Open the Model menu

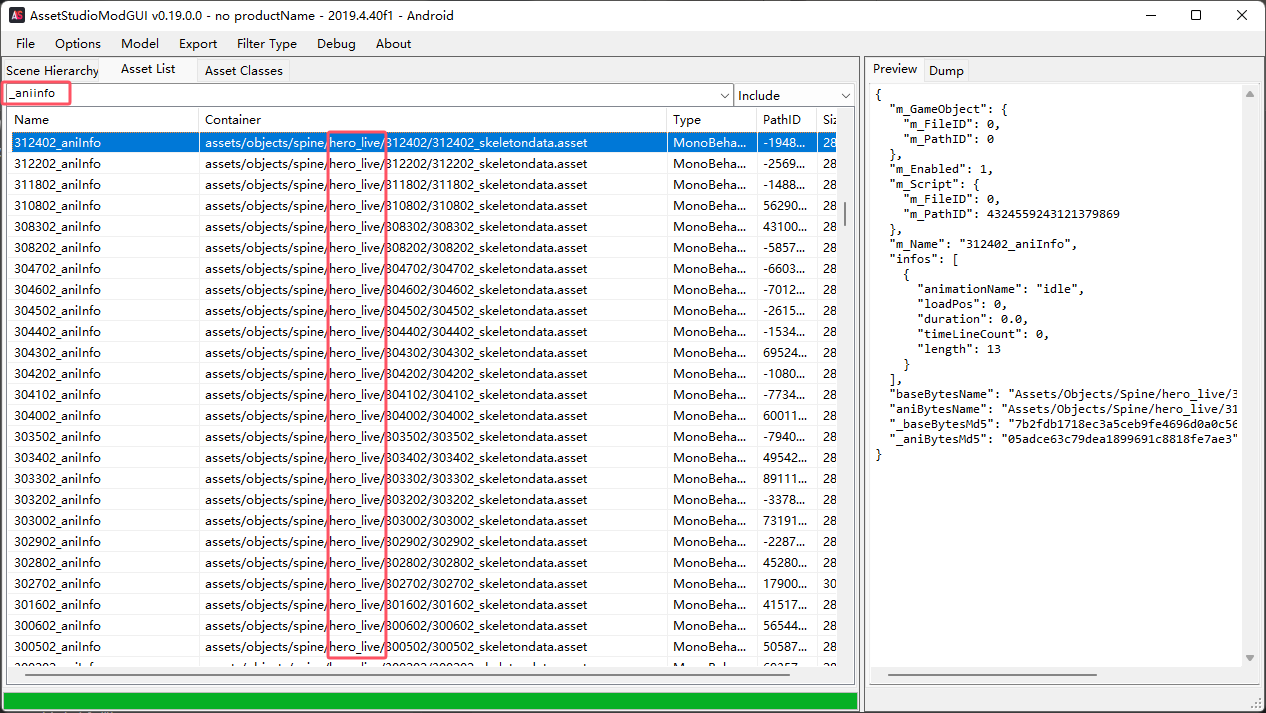tap(140, 43)
